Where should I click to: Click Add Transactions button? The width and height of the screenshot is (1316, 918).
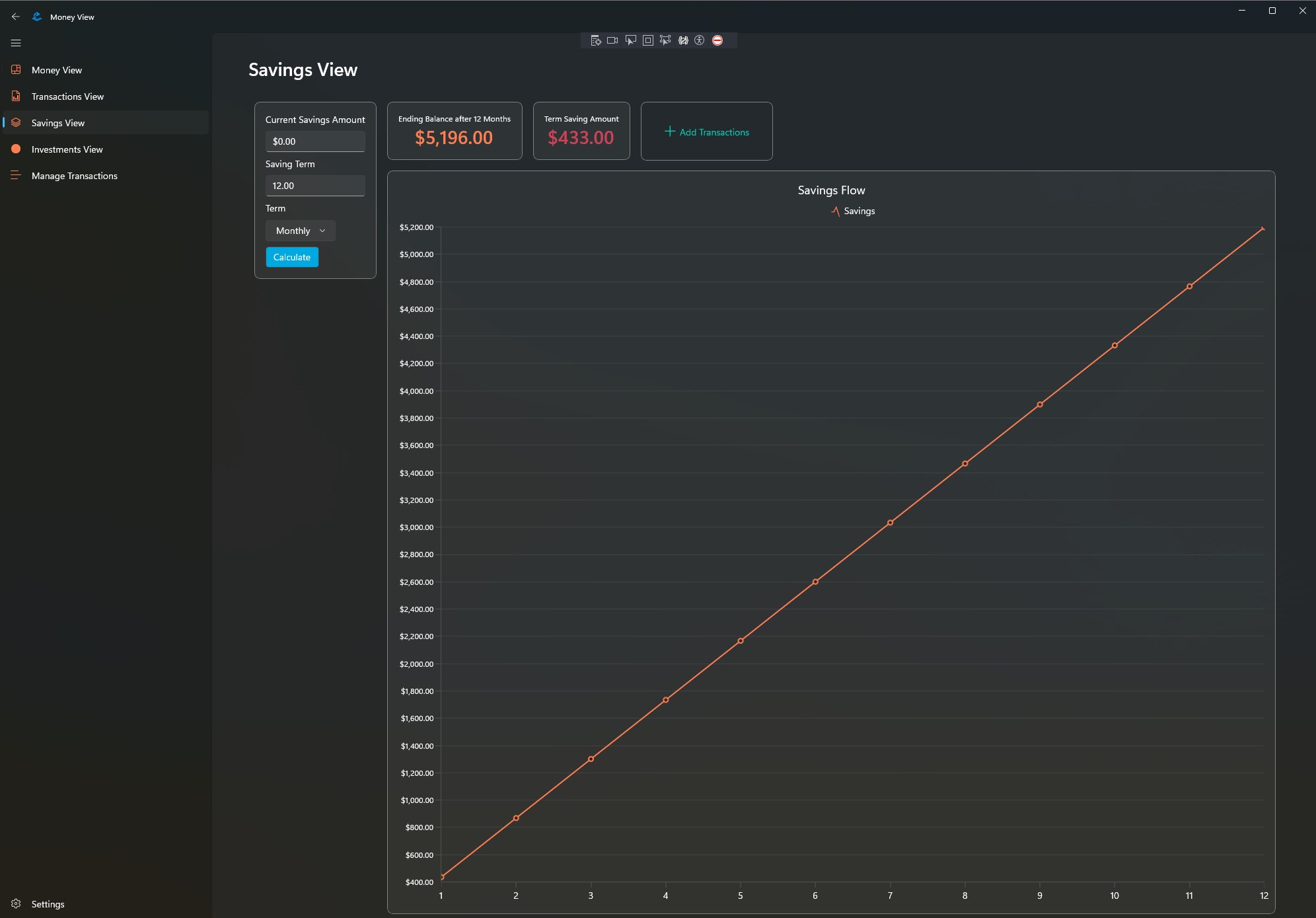point(706,132)
